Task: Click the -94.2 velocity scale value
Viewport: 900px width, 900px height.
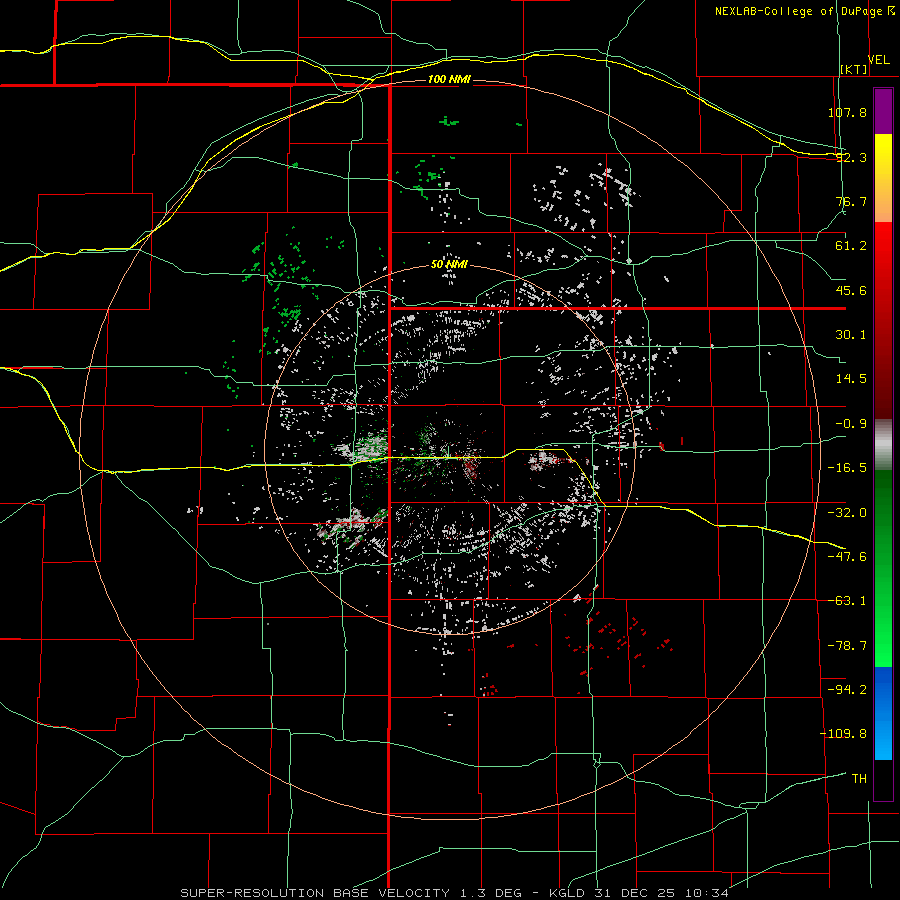Action: click(x=847, y=690)
